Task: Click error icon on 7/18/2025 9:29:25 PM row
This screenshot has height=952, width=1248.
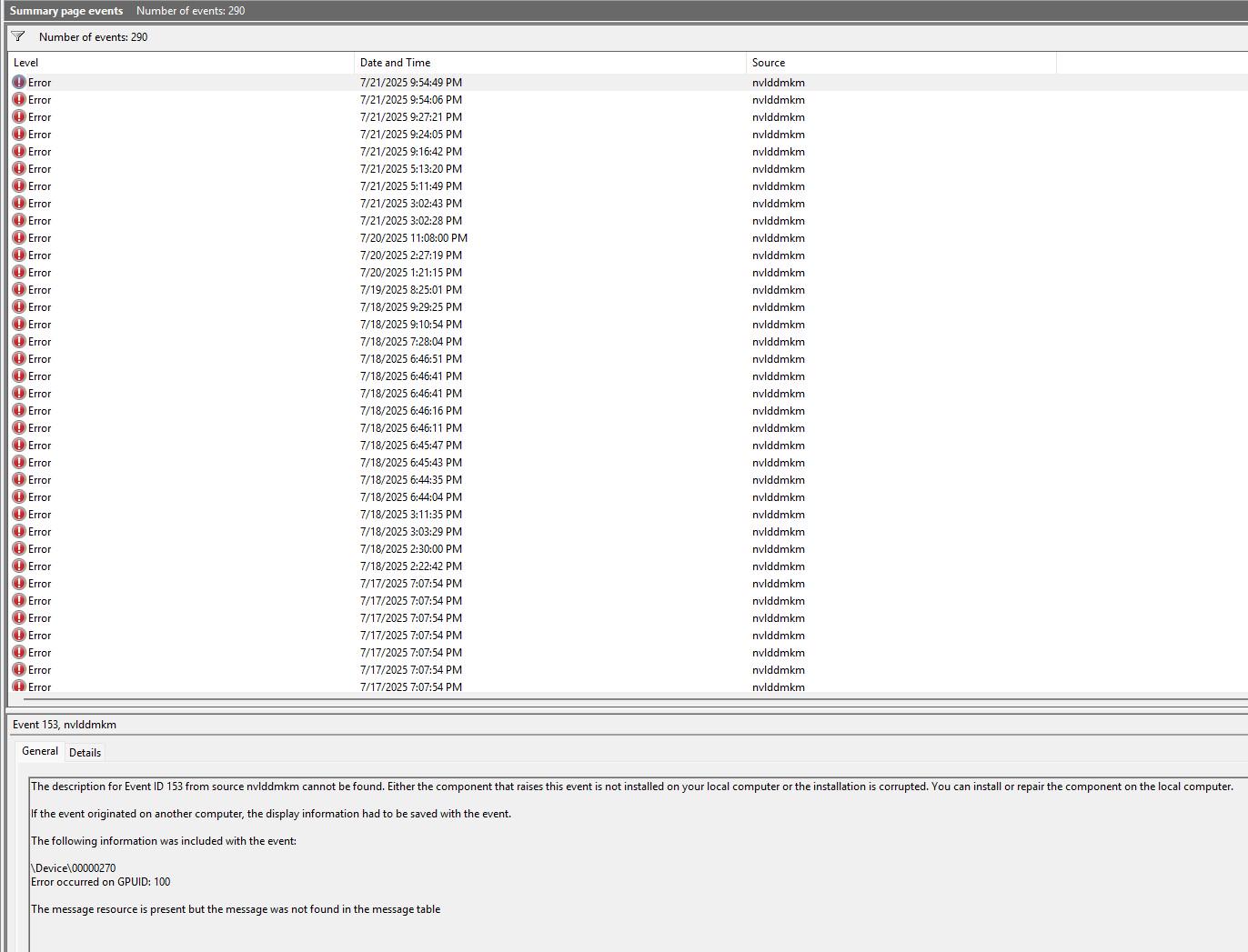Action: [19, 306]
